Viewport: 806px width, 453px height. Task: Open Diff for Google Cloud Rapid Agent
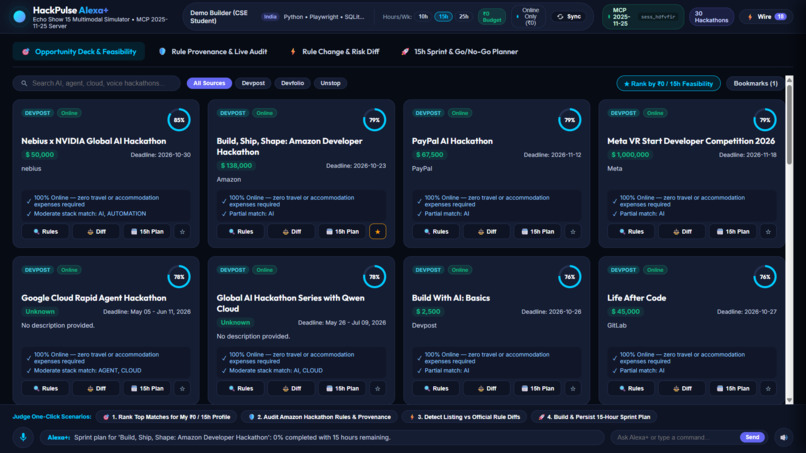(x=96, y=388)
